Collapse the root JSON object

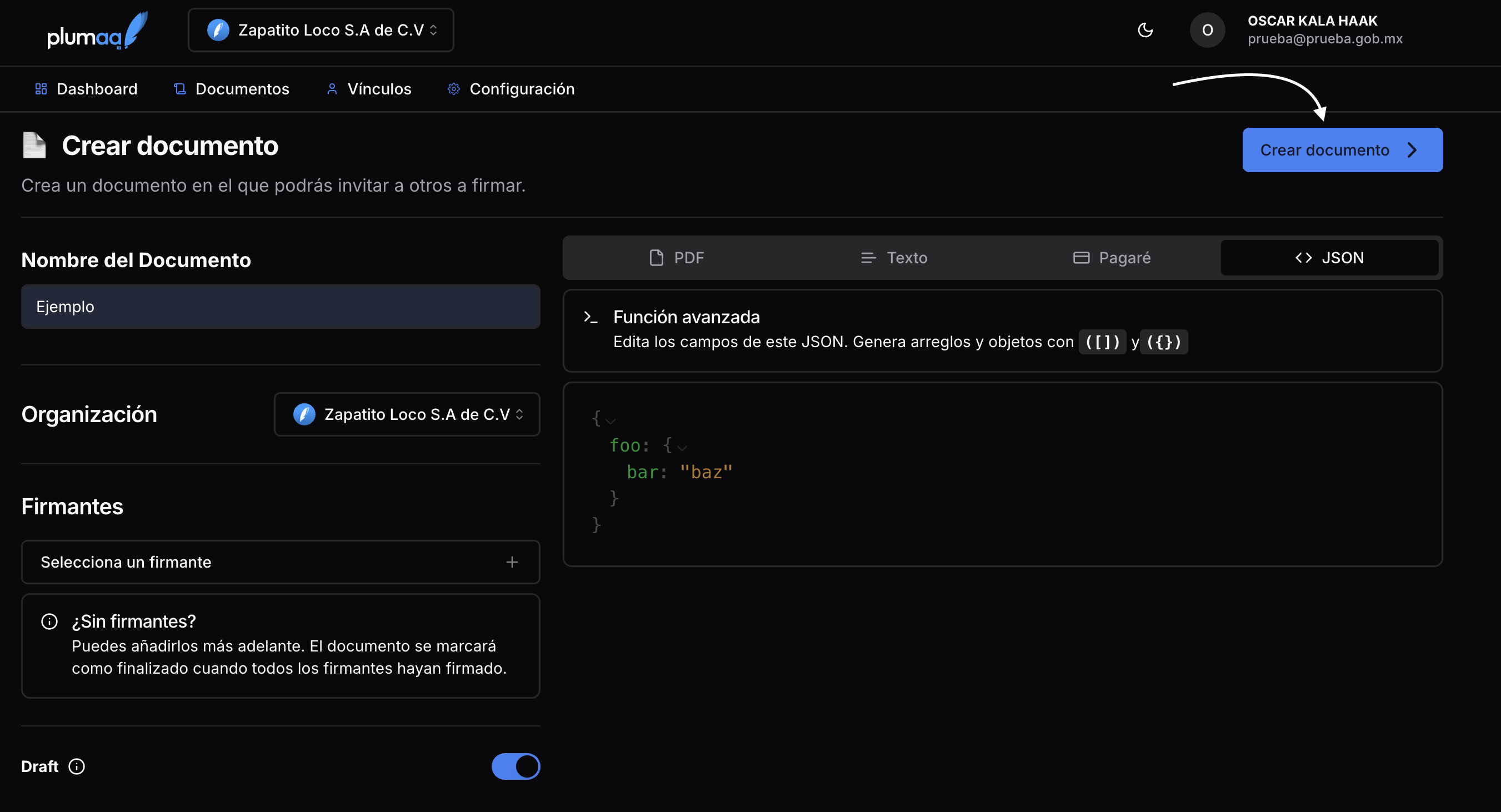(x=610, y=420)
